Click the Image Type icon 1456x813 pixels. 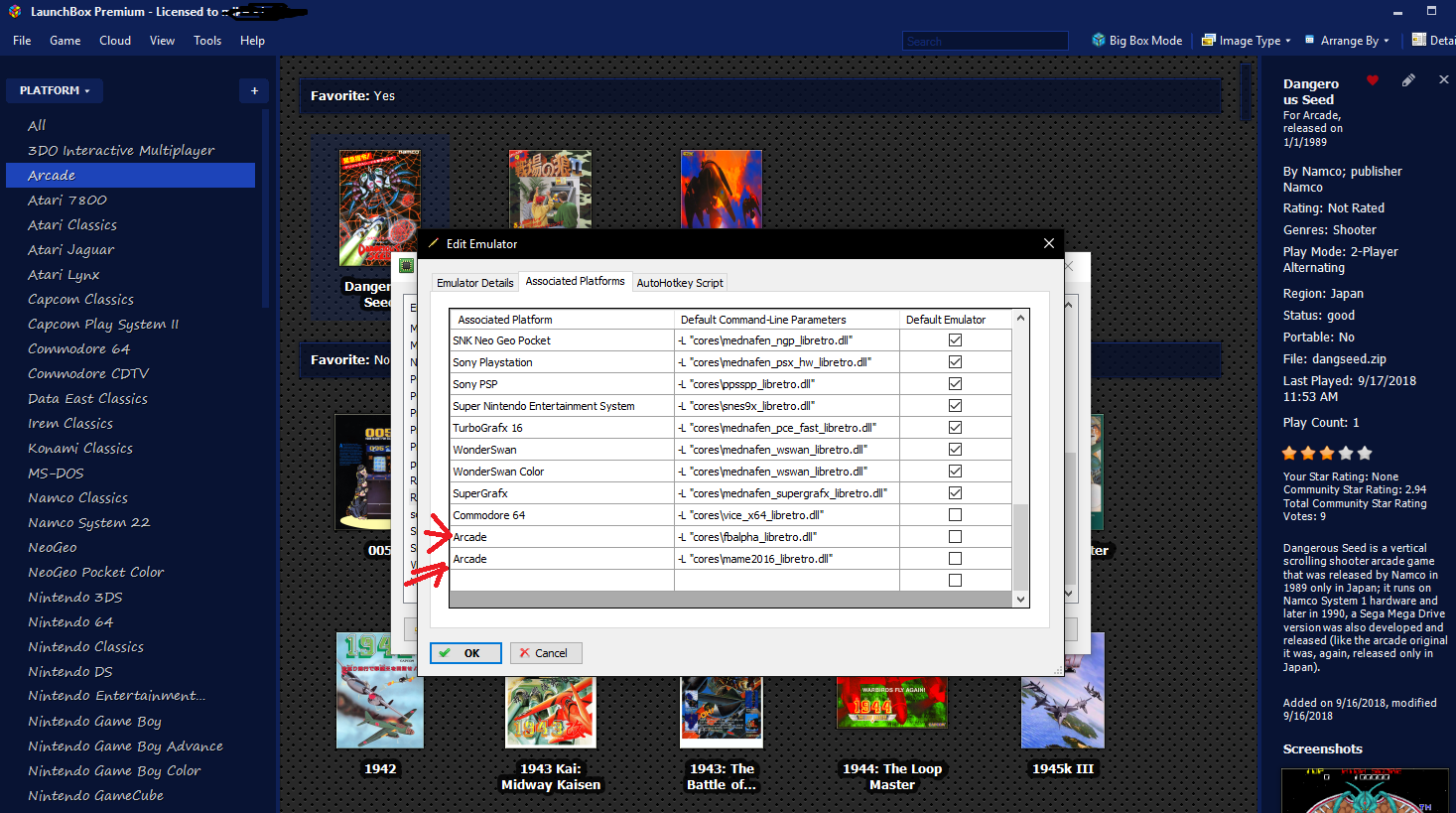tap(1208, 40)
